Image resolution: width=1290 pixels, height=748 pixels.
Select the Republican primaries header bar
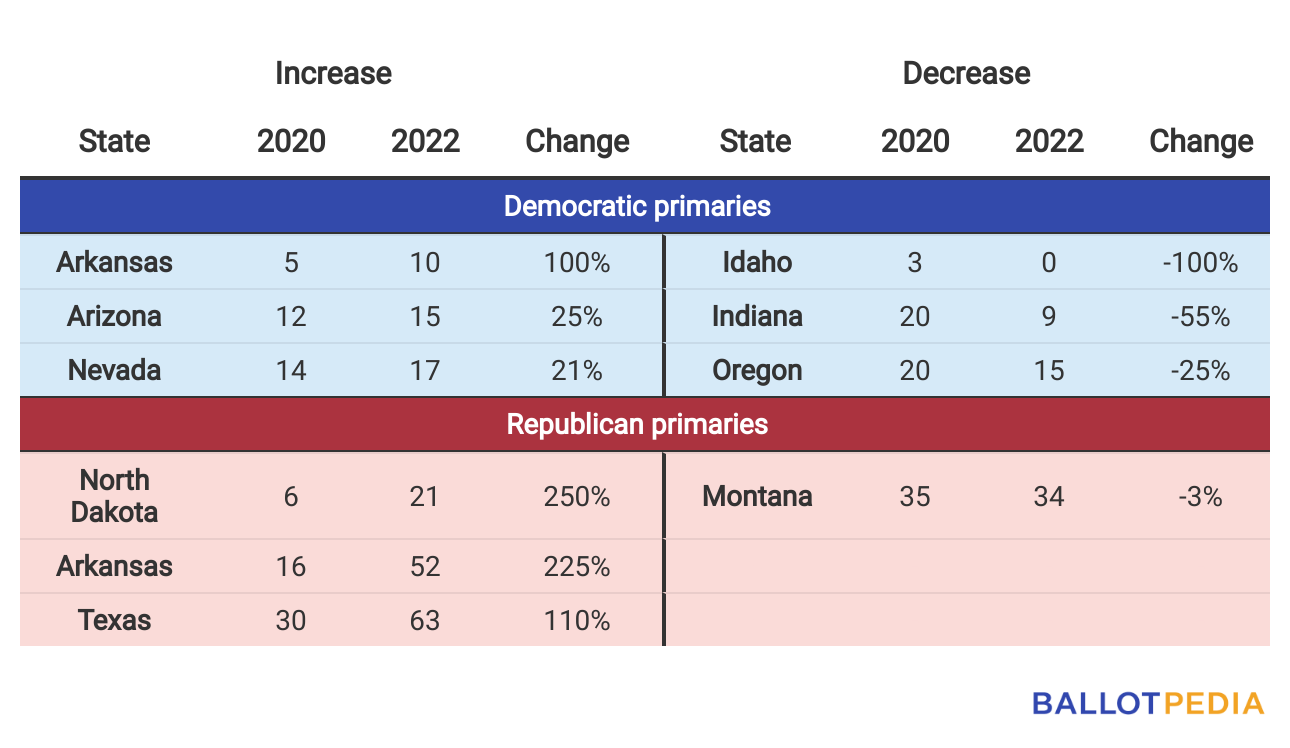pos(645,424)
